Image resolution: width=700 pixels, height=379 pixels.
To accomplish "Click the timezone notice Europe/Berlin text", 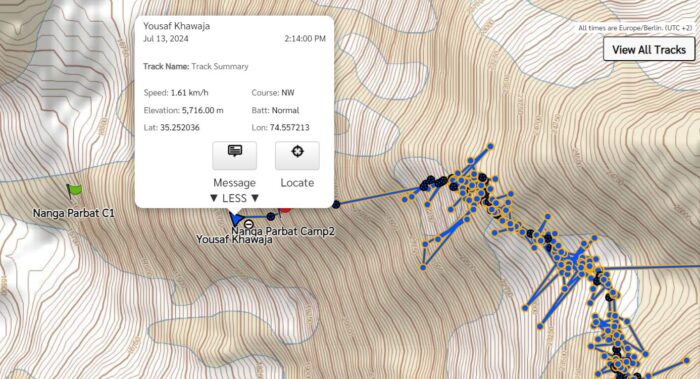I will pos(635,28).
